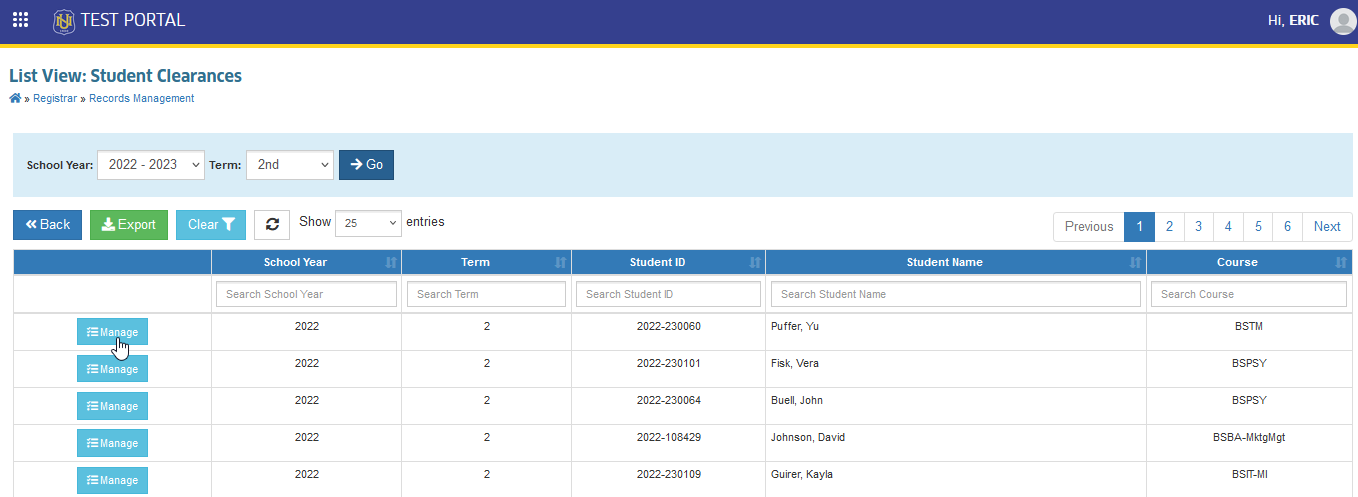1358x497 pixels.
Task: Focus the Search School Year field
Action: pyautogui.click(x=306, y=294)
